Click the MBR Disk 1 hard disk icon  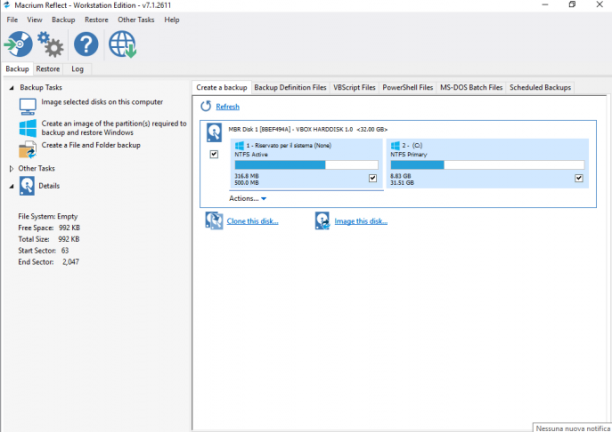[x=214, y=132]
